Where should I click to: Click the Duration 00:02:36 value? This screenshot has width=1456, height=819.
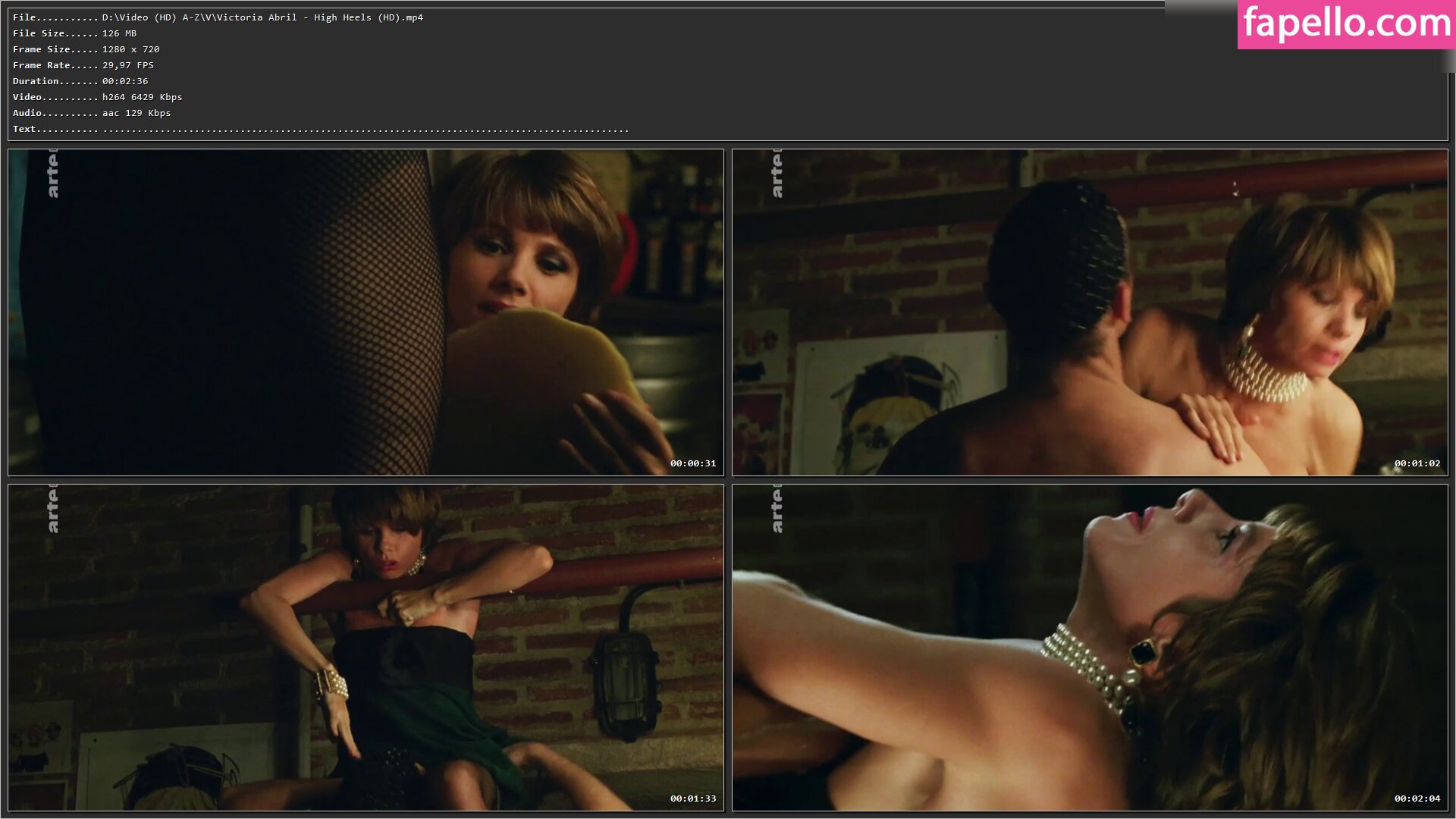(125, 81)
